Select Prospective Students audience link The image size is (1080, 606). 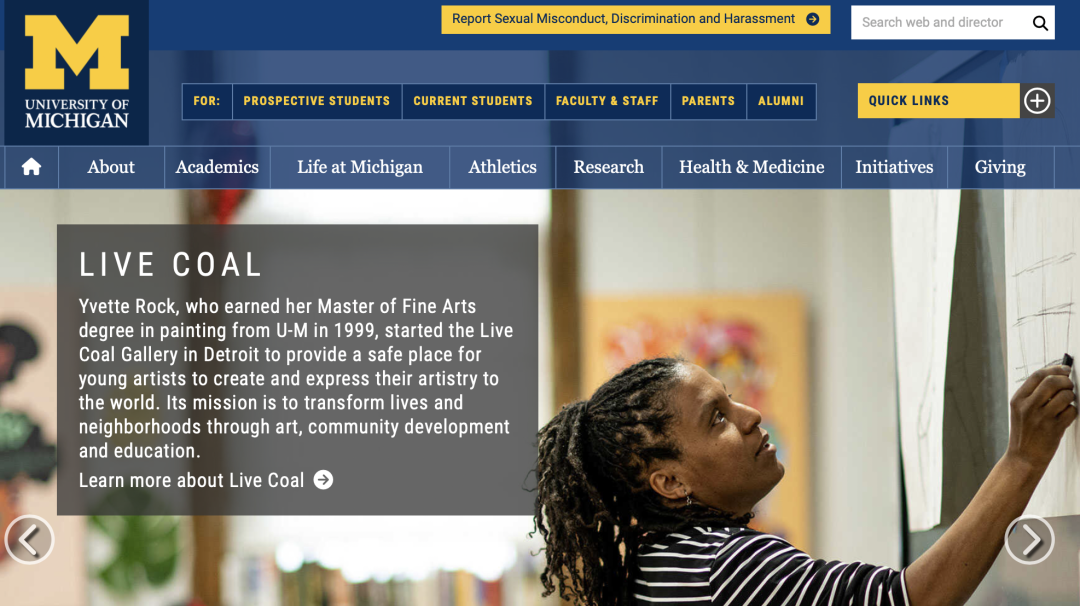click(317, 101)
